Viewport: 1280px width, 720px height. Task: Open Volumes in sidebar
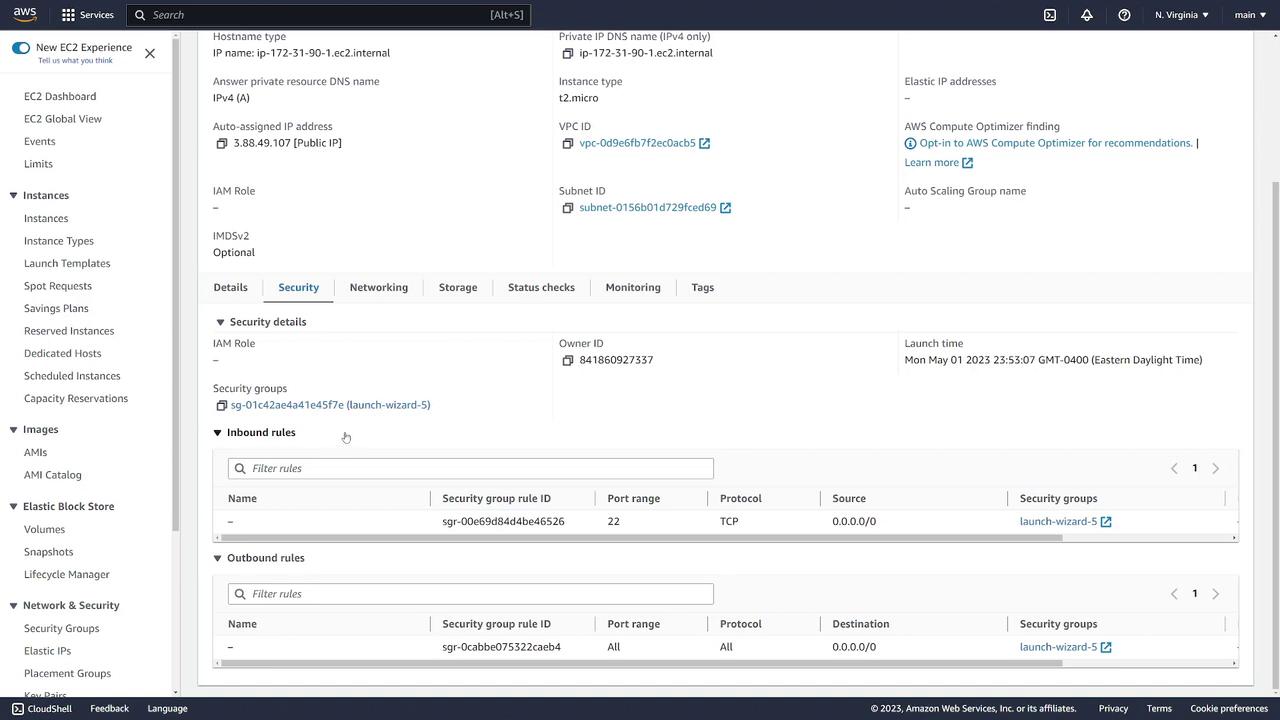point(44,530)
